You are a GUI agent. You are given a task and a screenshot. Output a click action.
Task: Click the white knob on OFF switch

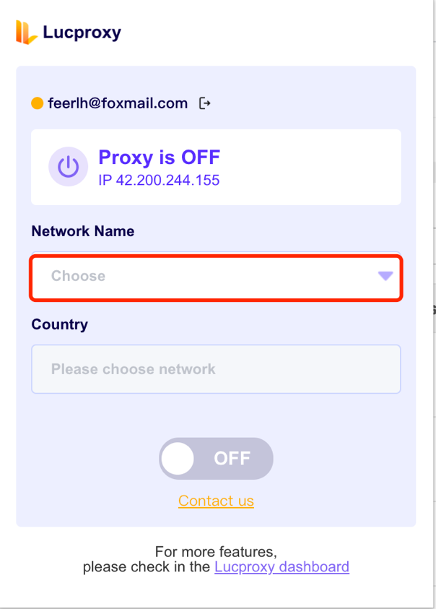[178, 459]
